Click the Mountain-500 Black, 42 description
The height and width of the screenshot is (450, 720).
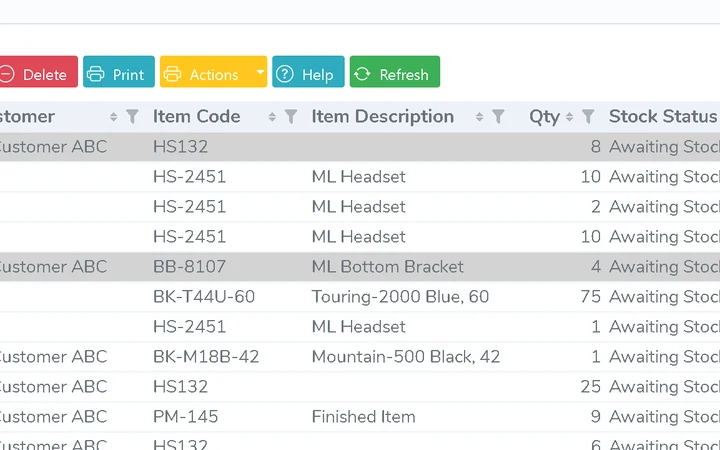tap(405, 357)
